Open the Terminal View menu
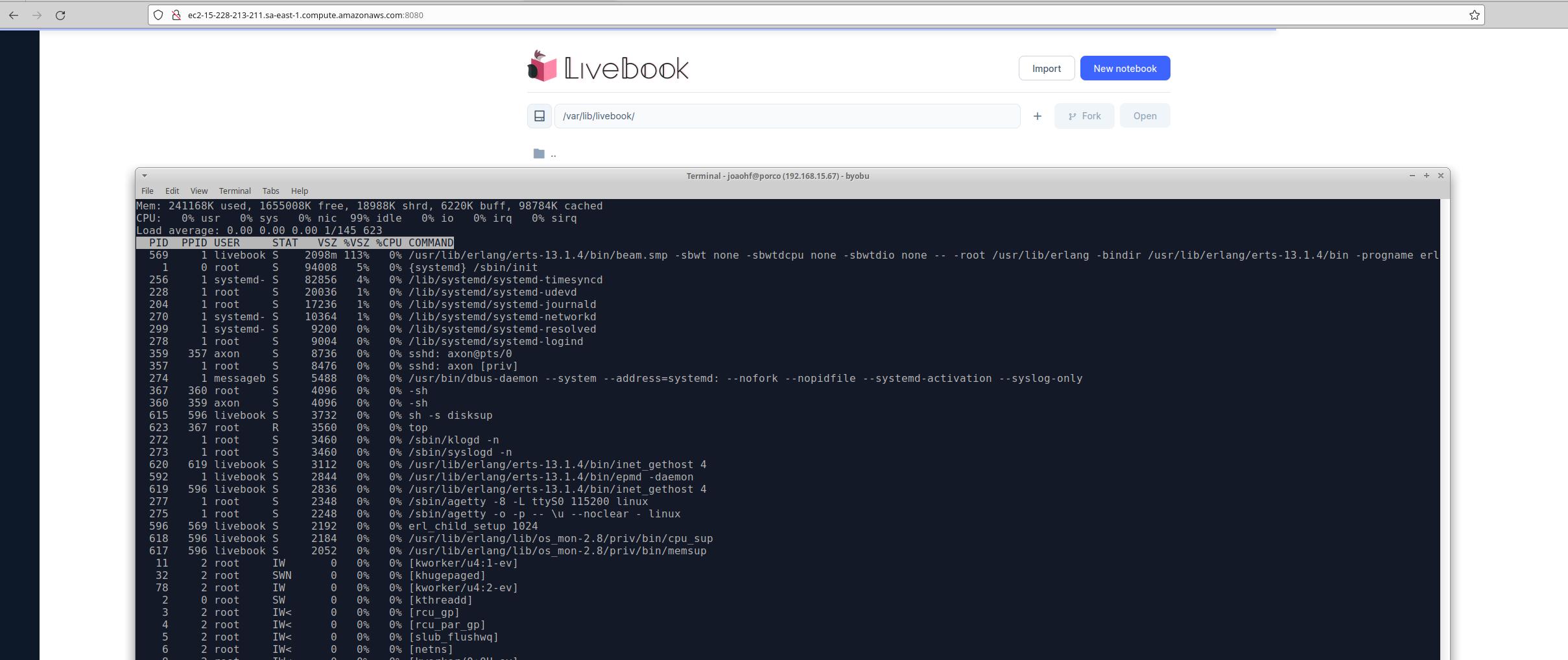The image size is (1568, 660). pos(198,191)
